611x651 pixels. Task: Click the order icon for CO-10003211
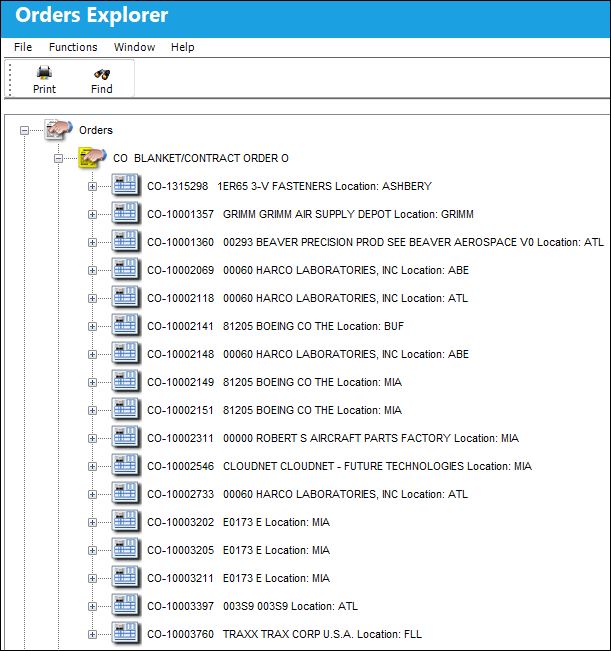point(125,578)
